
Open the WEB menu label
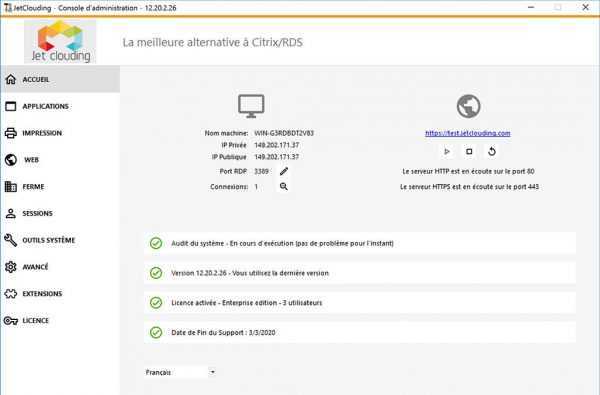(x=31, y=160)
